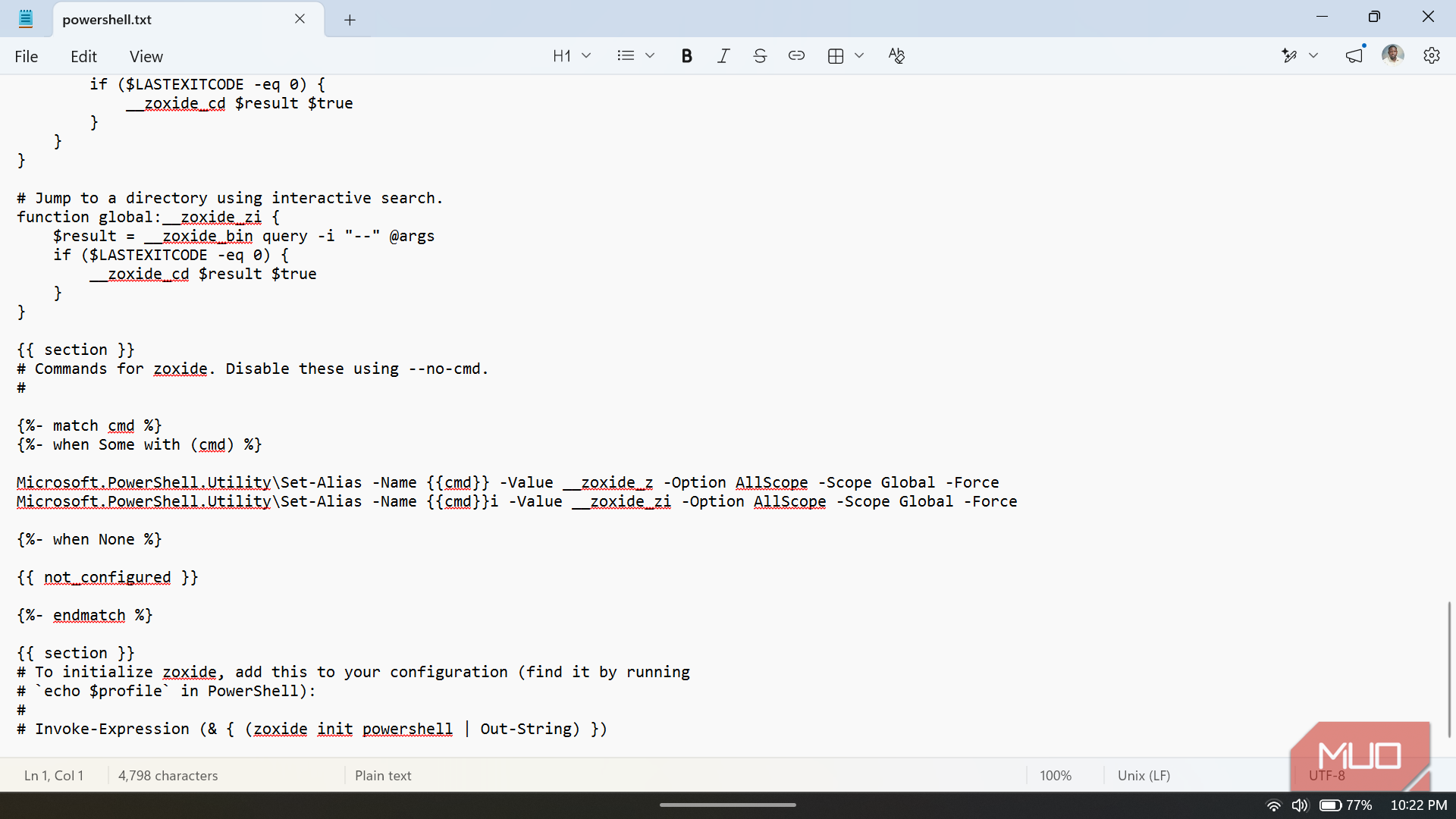1456x819 pixels.
Task: Click the Copilot rewrite pen icon
Action: [1289, 56]
